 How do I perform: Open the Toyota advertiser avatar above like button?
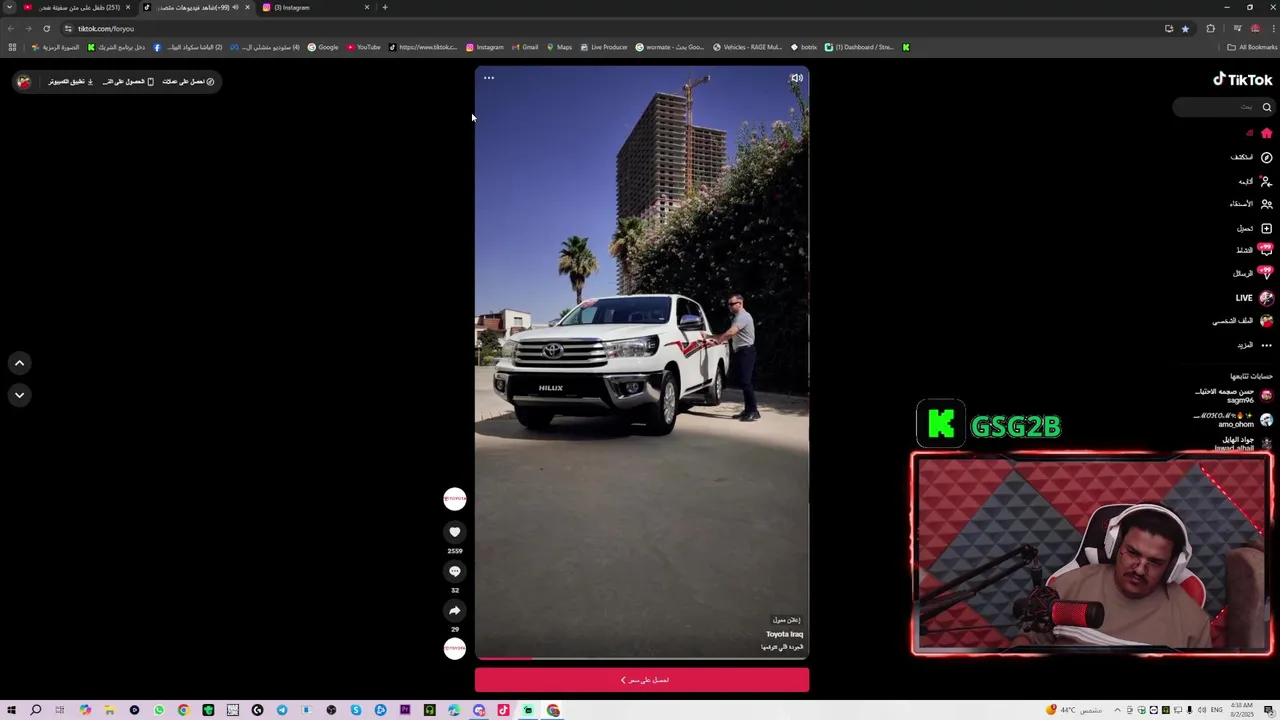pos(455,498)
